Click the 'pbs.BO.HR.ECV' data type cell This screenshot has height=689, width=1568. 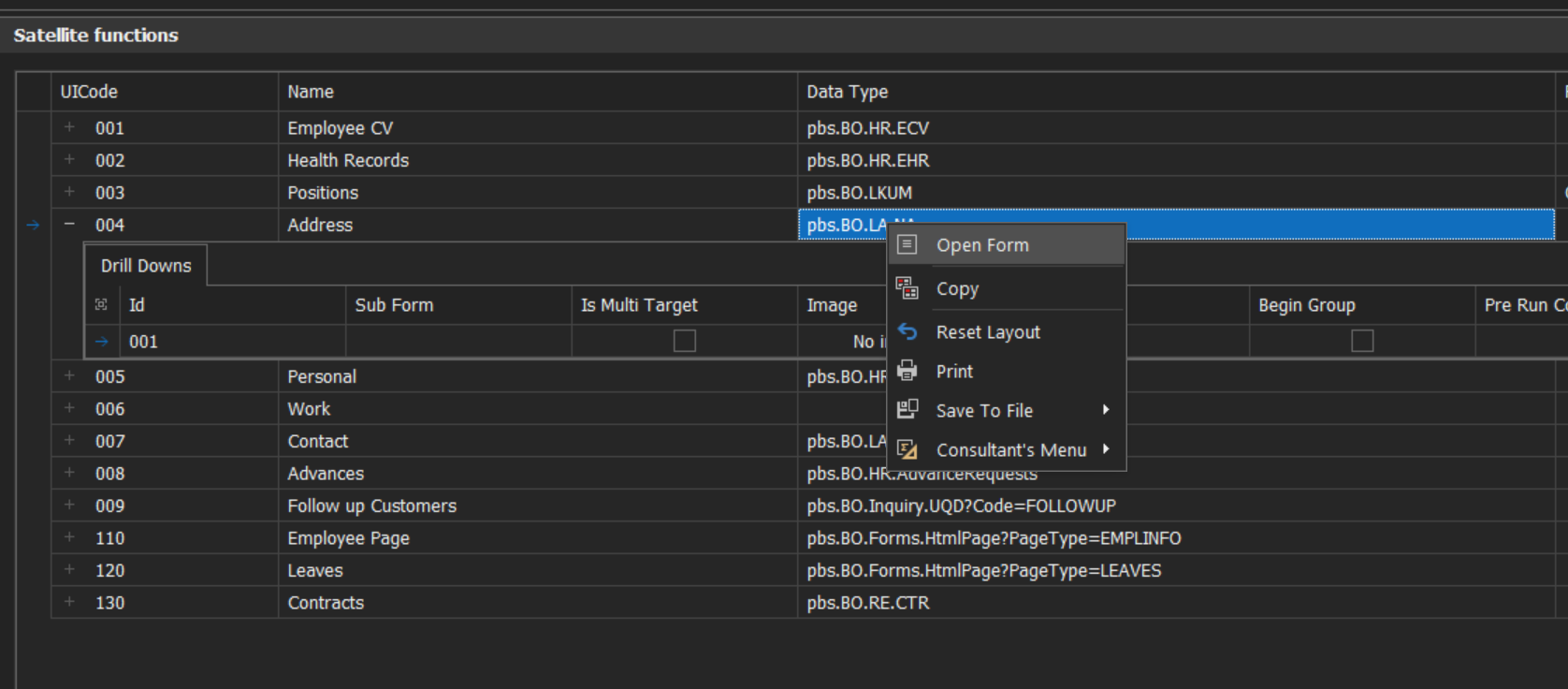(1176, 127)
